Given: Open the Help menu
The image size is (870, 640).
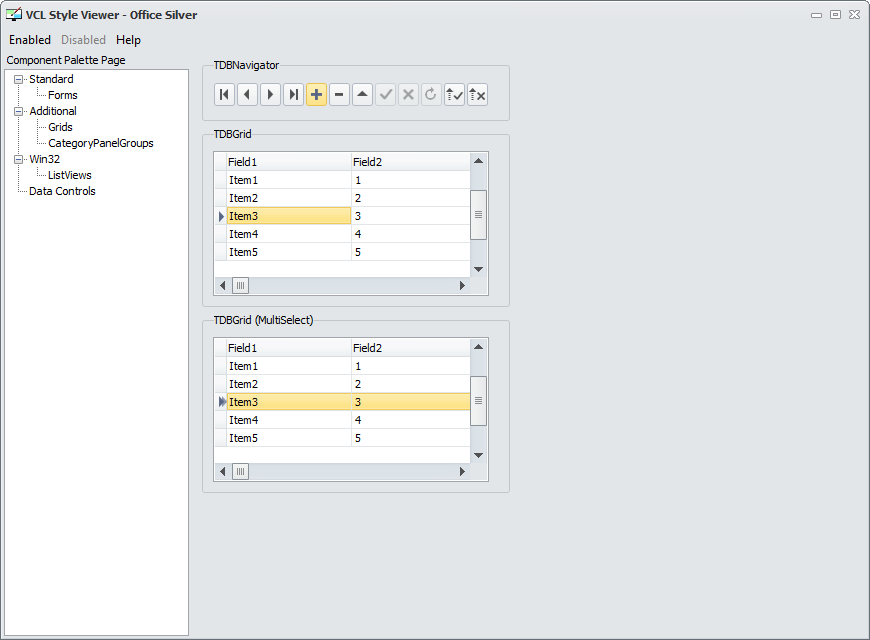Looking at the screenshot, I should pyautogui.click(x=128, y=40).
